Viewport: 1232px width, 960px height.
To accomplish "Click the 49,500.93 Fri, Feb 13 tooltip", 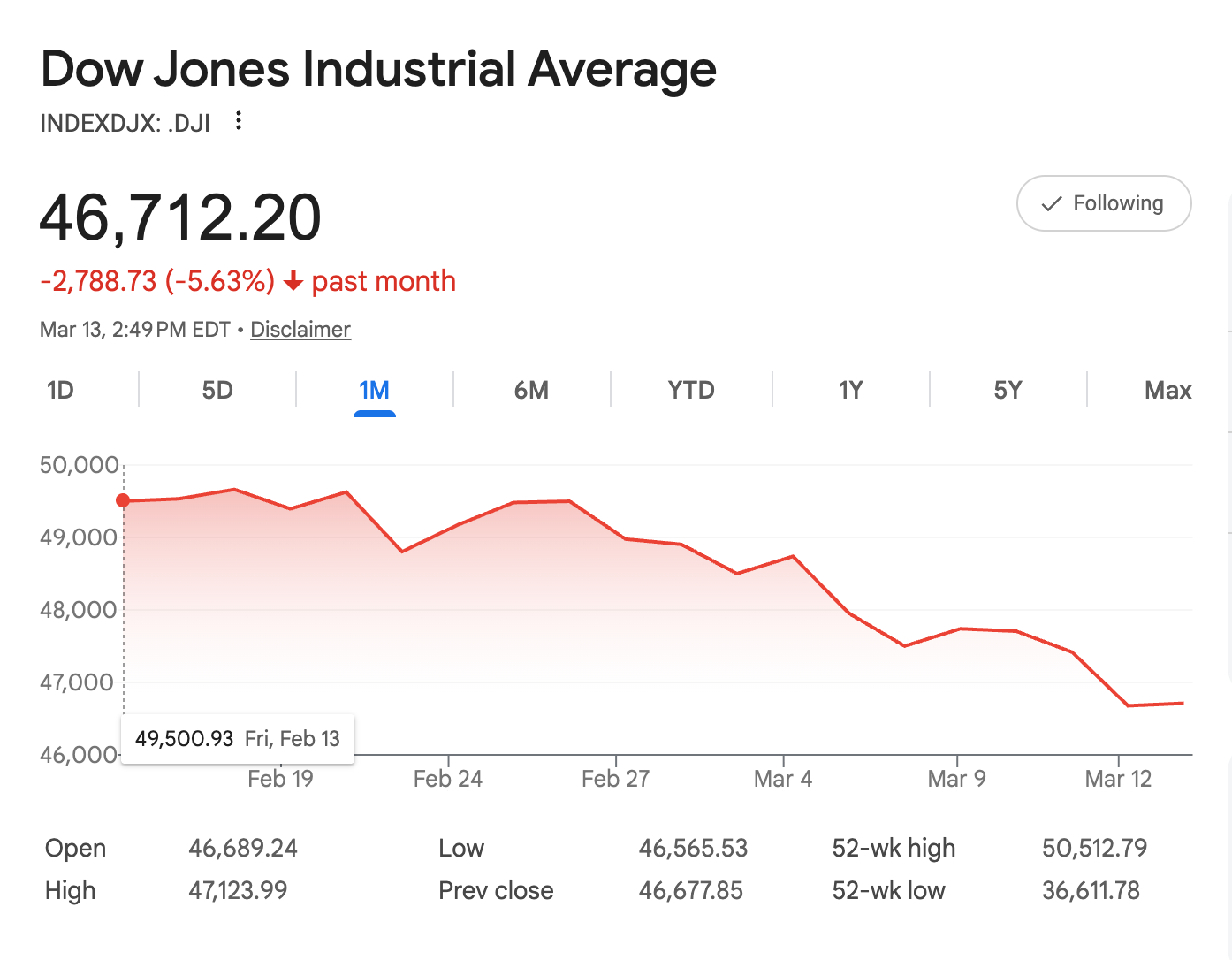I will click(238, 739).
